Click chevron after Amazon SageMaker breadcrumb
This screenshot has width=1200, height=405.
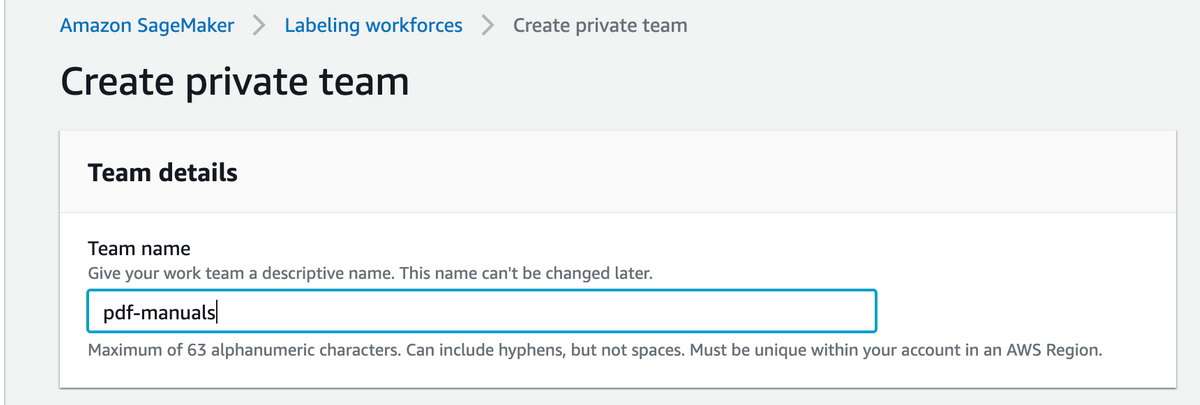point(260,25)
